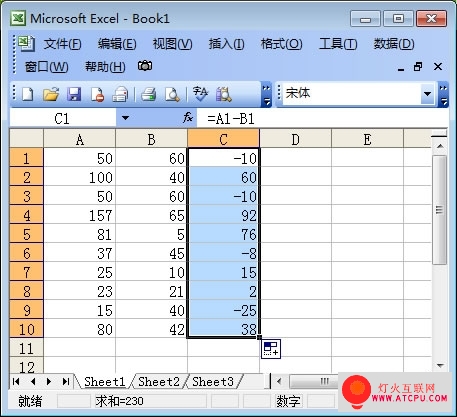
Task: Open the Auto Fill Options button below C10
Action: tap(271, 349)
